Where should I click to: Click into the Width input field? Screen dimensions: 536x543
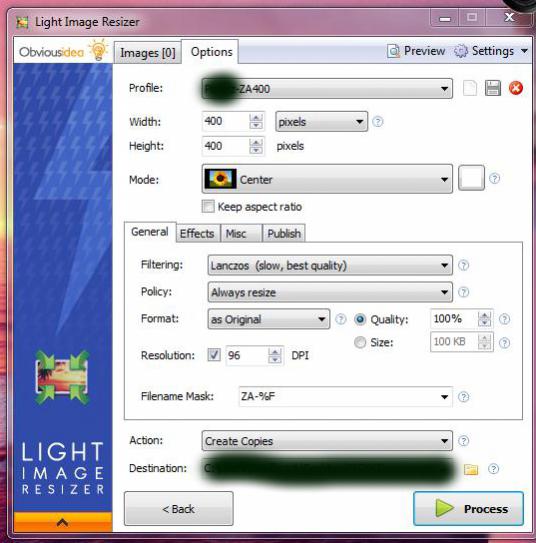click(x=225, y=121)
